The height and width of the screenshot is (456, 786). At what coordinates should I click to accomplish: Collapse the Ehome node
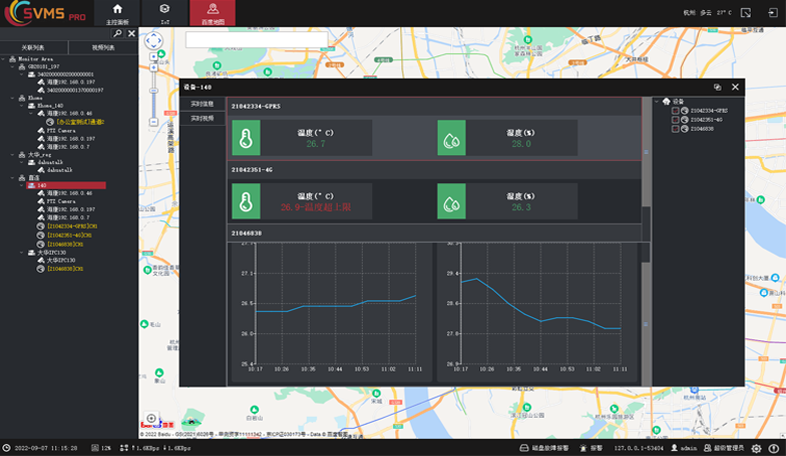pyautogui.click(x=13, y=98)
